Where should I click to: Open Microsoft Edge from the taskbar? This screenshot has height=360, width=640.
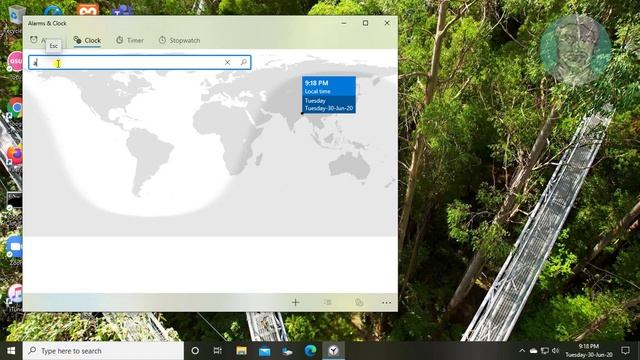pyautogui.click(x=311, y=351)
